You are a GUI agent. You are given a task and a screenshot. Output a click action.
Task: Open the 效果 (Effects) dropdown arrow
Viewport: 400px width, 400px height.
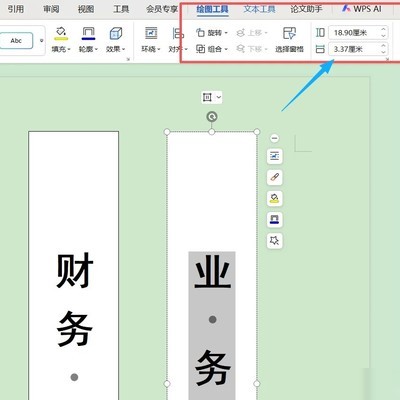(124, 49)
